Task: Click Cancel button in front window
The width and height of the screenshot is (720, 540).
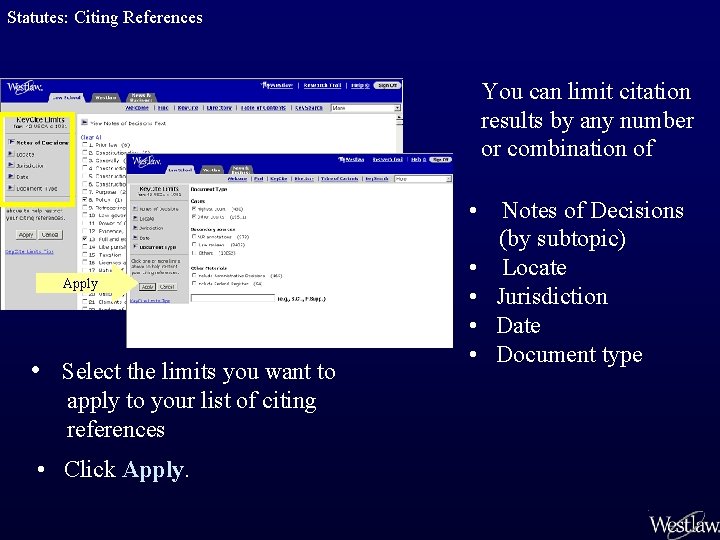Action: tap(167, 287)
